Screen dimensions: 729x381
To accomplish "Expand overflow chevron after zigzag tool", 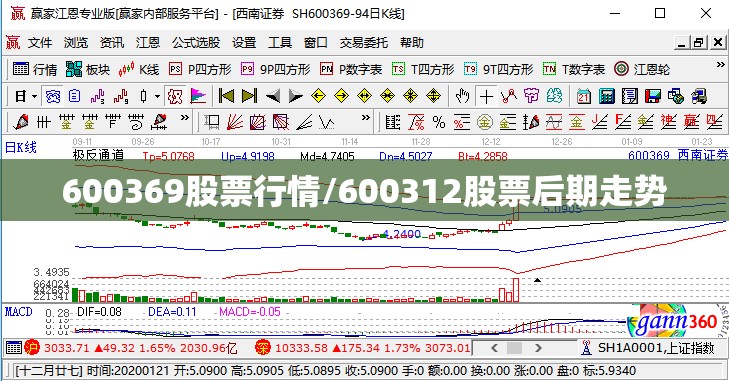I will pyautogui.click(x=366, y=118).
